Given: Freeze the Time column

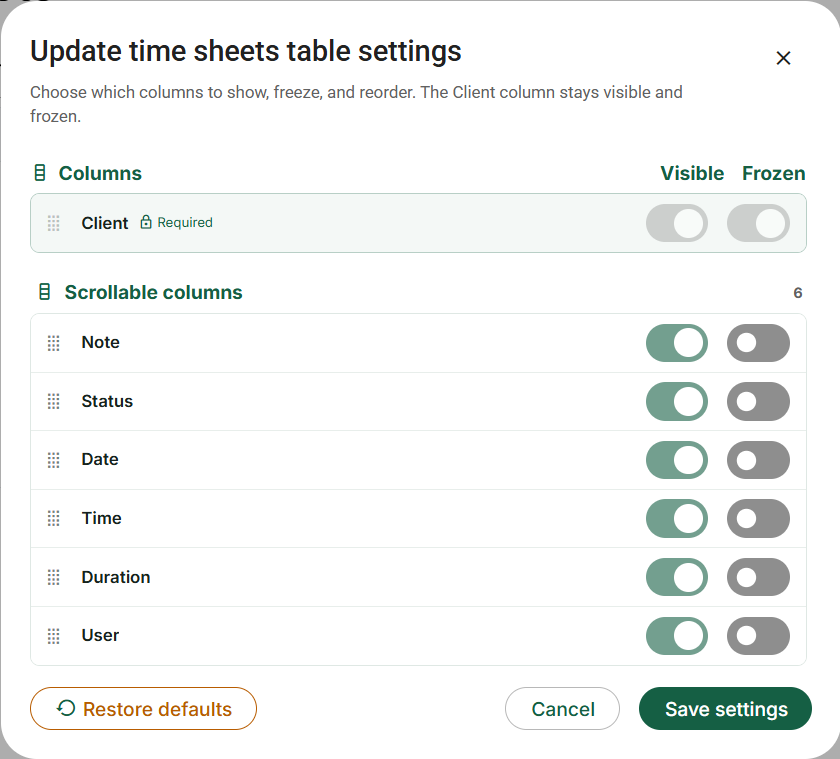Looking at the screenshot, I should click(758, 518).
